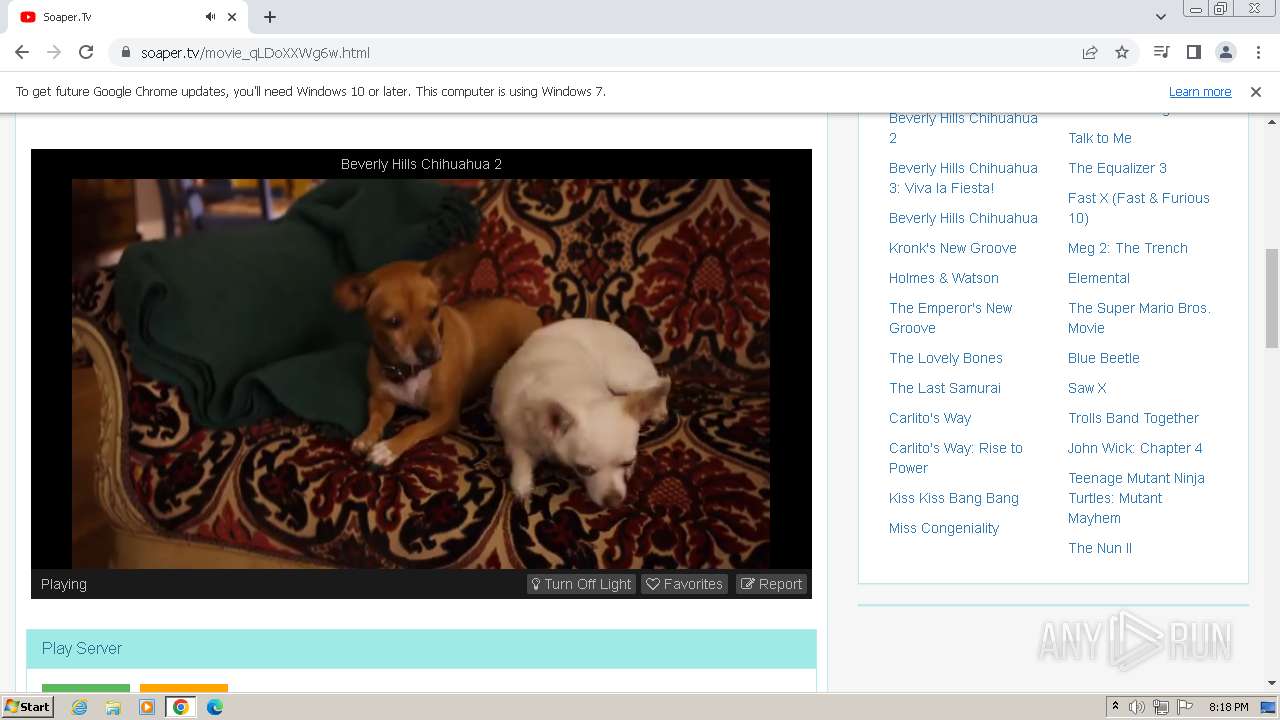The image size is (1280, 720).
Task: Open Talk to Me link
Action: [x=1099, y=138]
